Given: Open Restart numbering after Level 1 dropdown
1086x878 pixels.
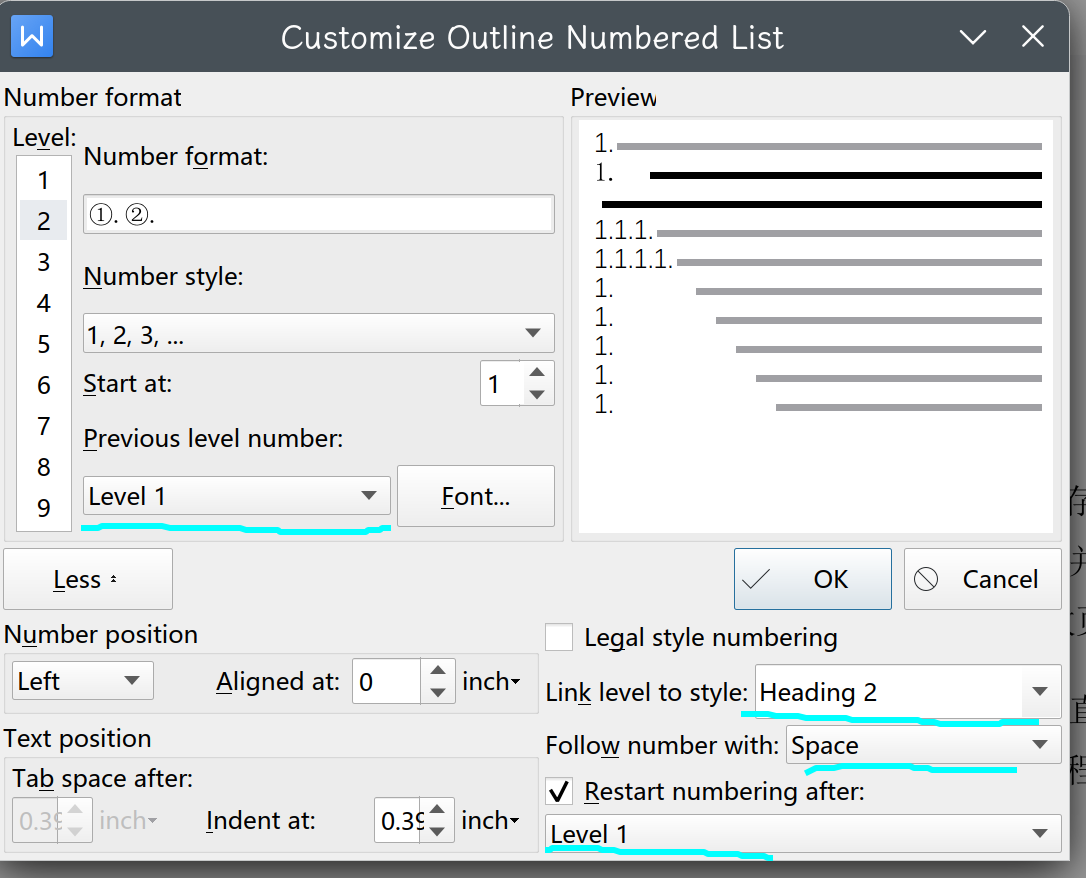Looking at the screenshot, I should click(803, 833).
